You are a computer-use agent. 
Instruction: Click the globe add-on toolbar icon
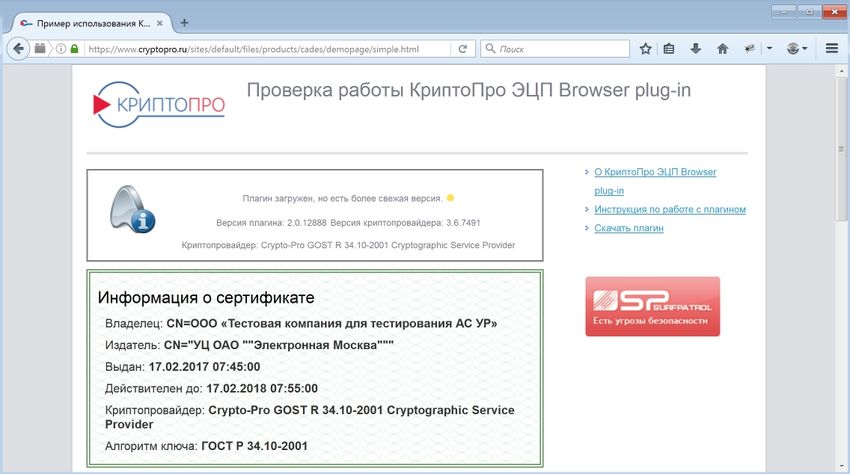coord(793,49)
